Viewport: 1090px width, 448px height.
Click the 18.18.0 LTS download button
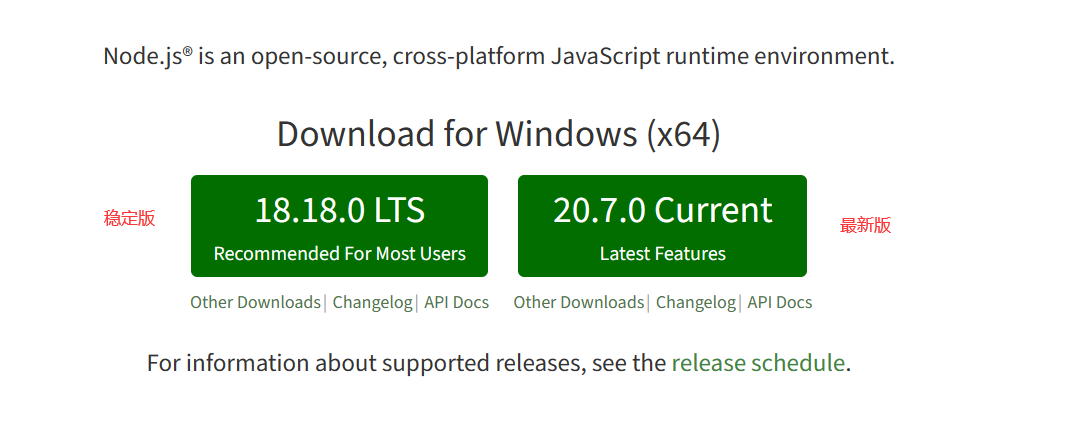(x=339, y=226)
